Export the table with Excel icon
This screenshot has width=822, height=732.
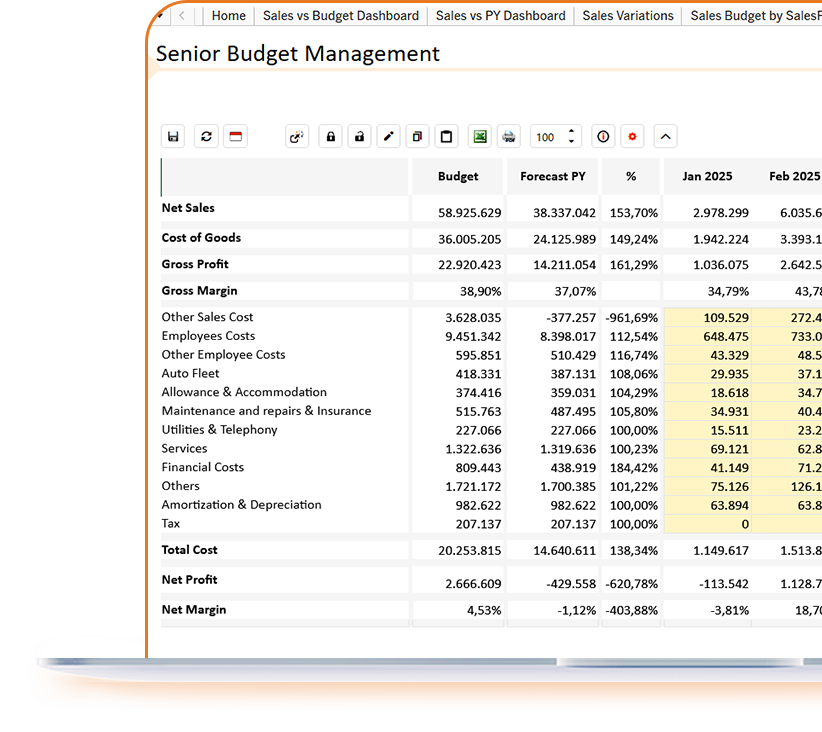(480, 137)
